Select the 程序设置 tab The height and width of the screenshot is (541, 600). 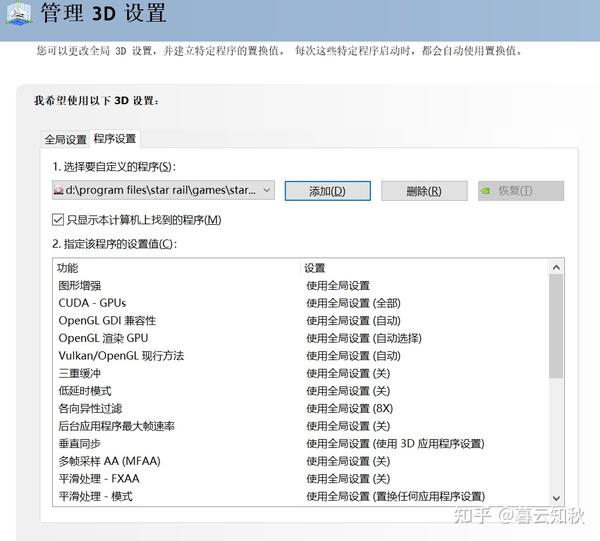pos(115,139)
